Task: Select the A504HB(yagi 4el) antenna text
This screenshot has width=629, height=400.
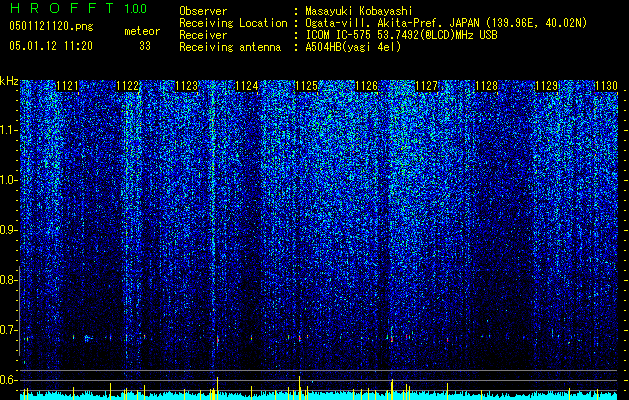Action: [353, 47]
